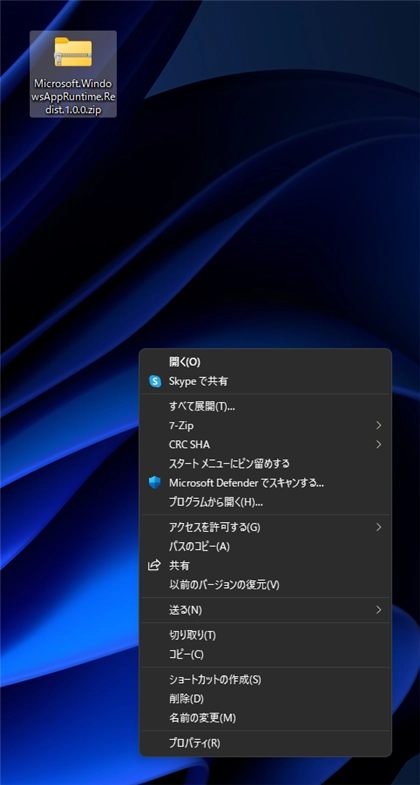Open the 7-Zip submenu entry
The height and width of the screenshot is (785, 420).
tap(265, 426)
